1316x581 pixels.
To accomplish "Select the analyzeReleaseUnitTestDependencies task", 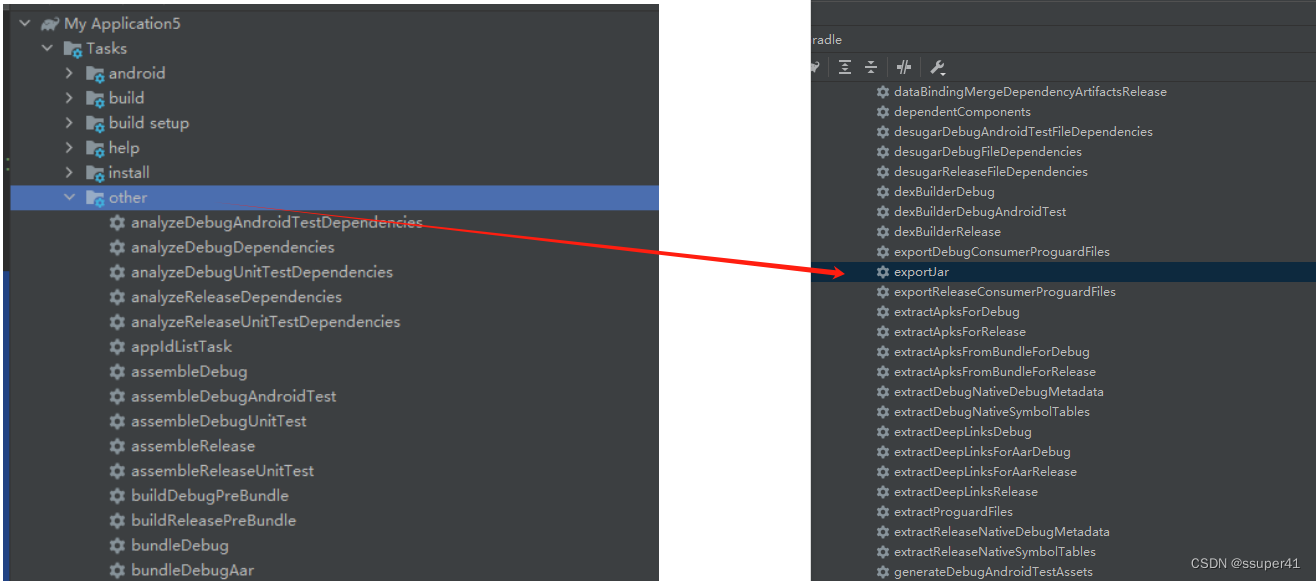I will click(x=265, y=322).
